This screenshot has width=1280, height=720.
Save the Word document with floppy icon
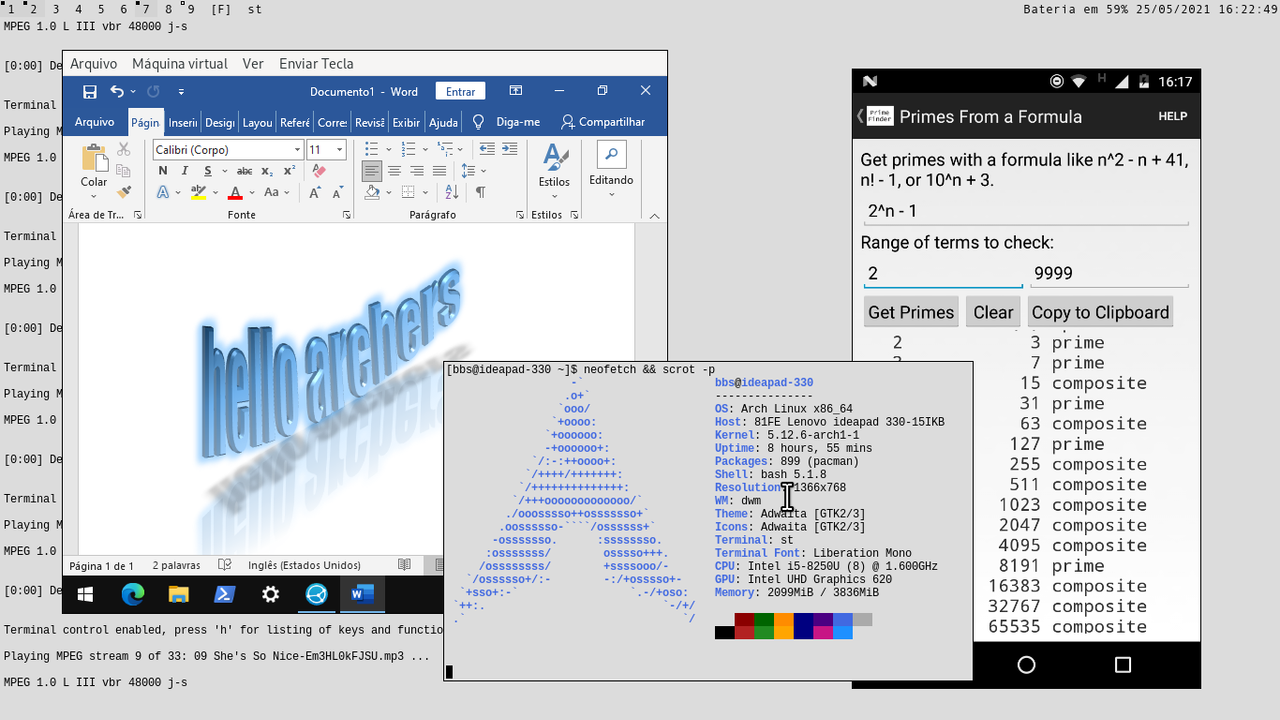tap(90, 92)
